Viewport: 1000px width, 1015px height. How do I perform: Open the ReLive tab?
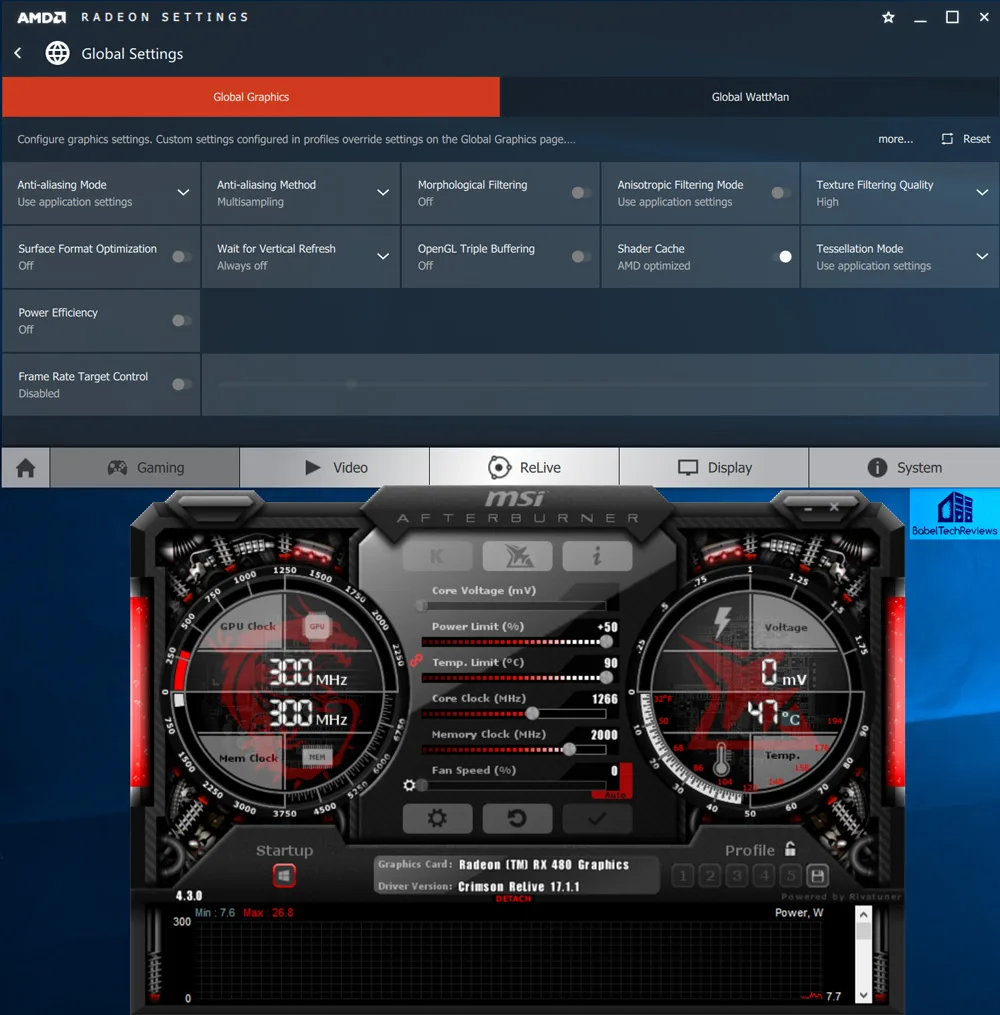point(524,467)
